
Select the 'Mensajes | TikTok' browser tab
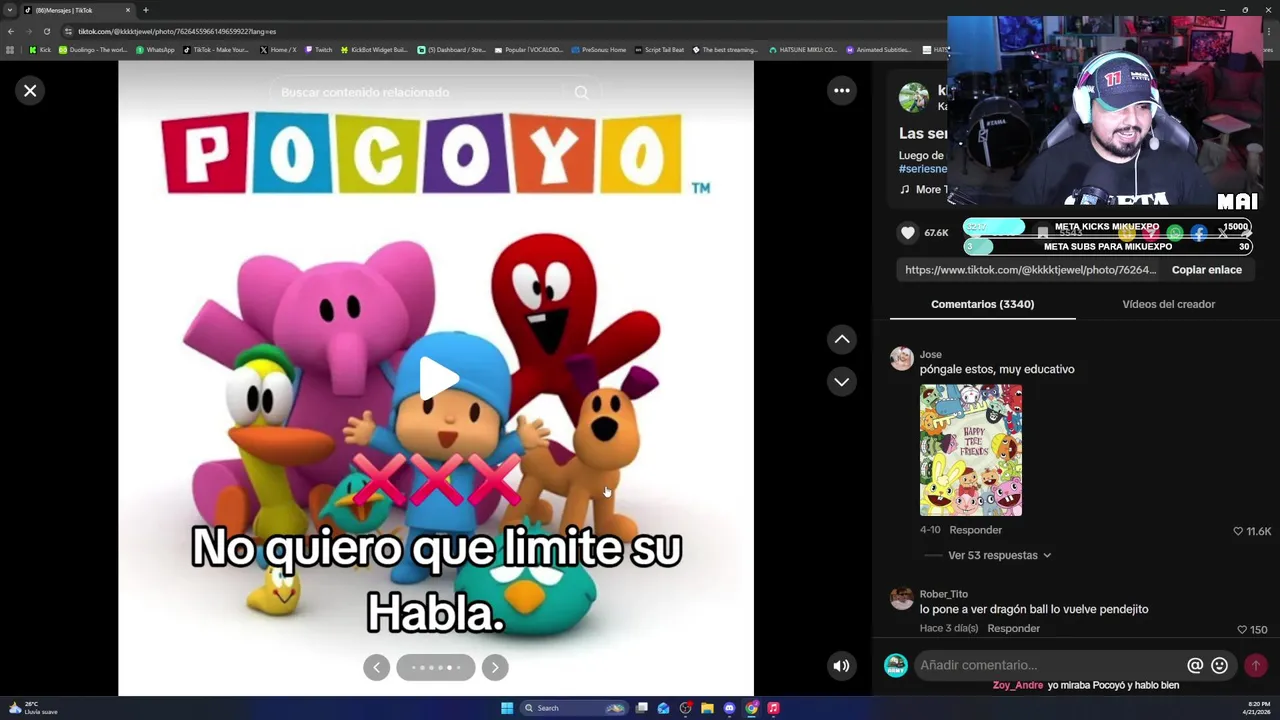(x=78, y=10)
